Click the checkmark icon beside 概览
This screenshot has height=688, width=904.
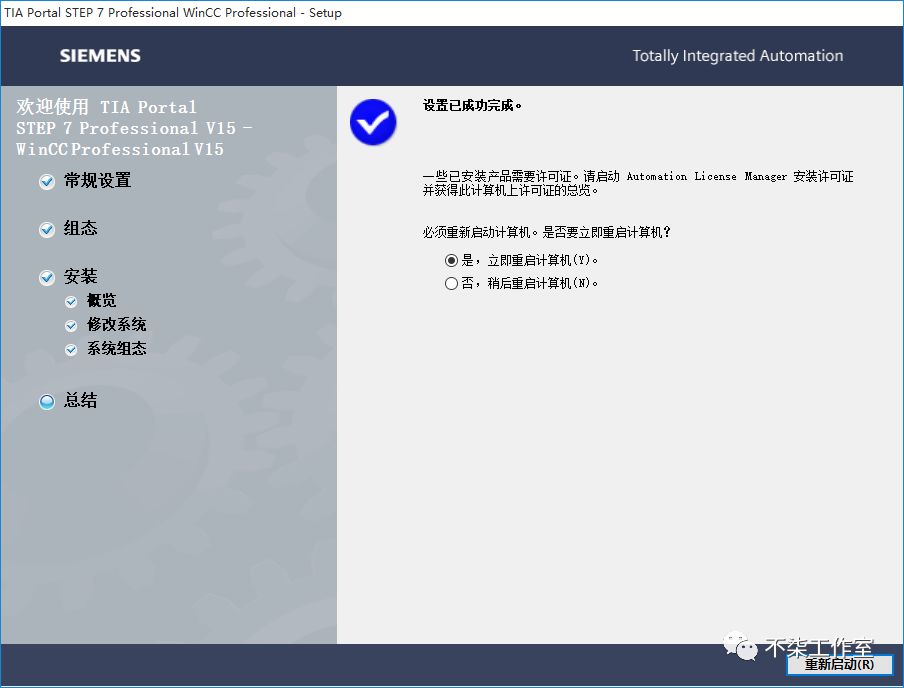click(x=71, y=302)
